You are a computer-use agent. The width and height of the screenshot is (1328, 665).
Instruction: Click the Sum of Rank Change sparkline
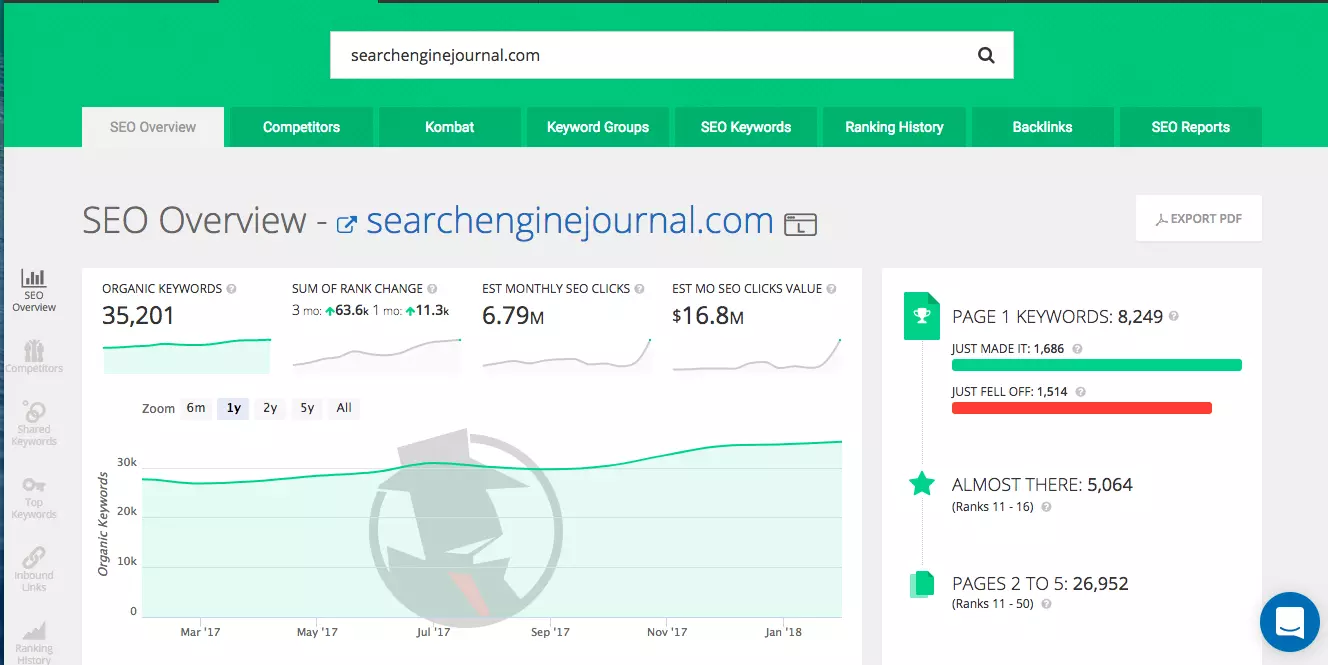click(x=377, y=355)
